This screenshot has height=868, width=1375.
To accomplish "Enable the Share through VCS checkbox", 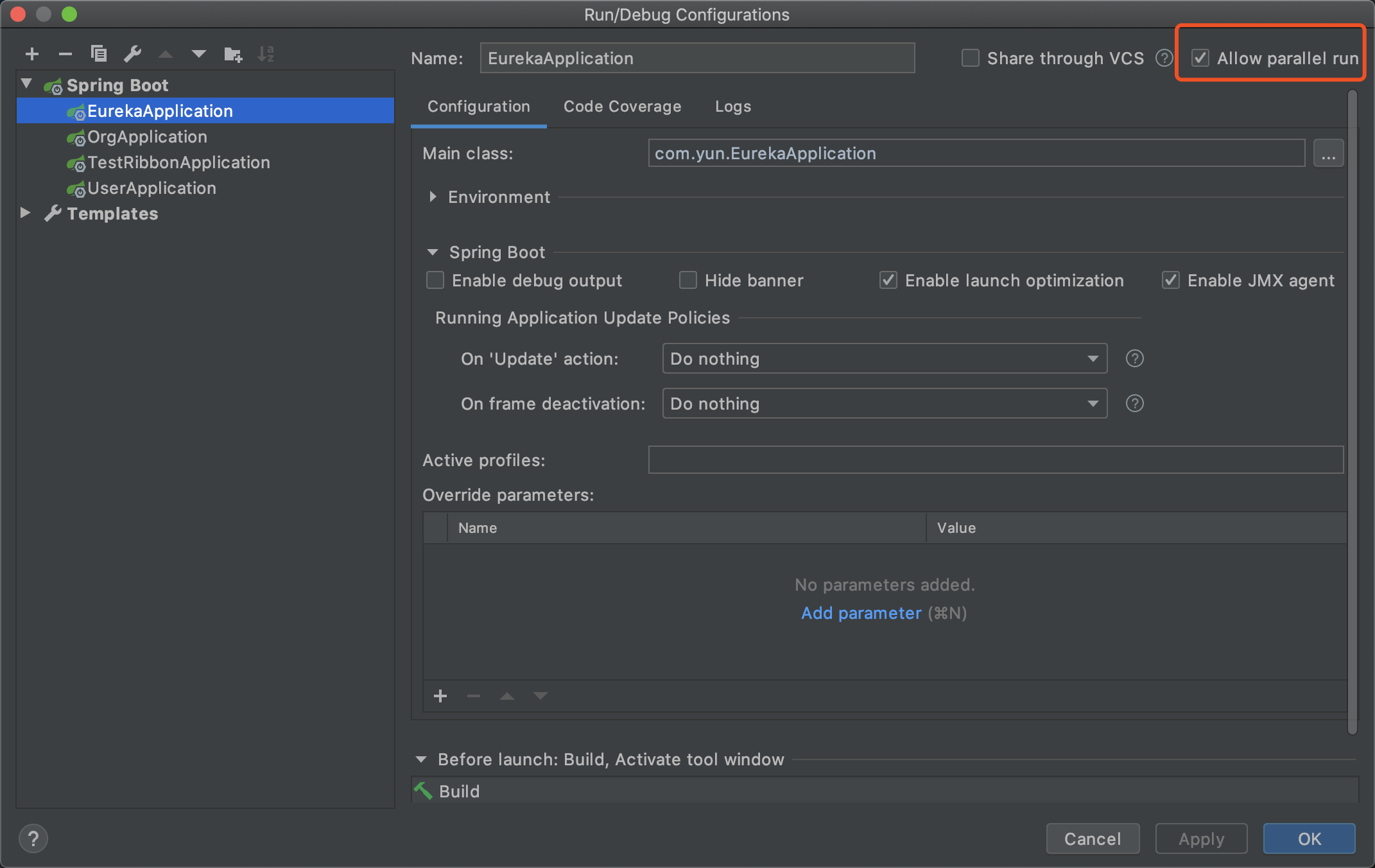I will coord(970,58).
